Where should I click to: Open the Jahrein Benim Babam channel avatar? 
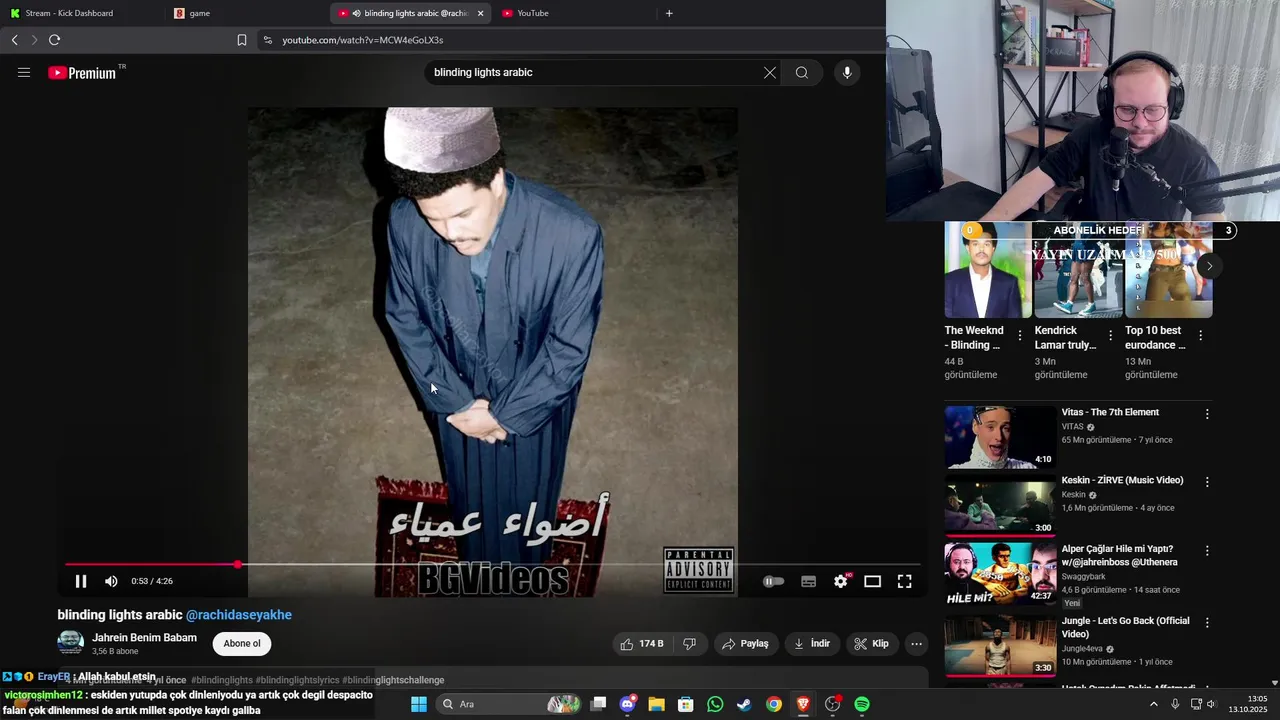click(x=70, y=643)
